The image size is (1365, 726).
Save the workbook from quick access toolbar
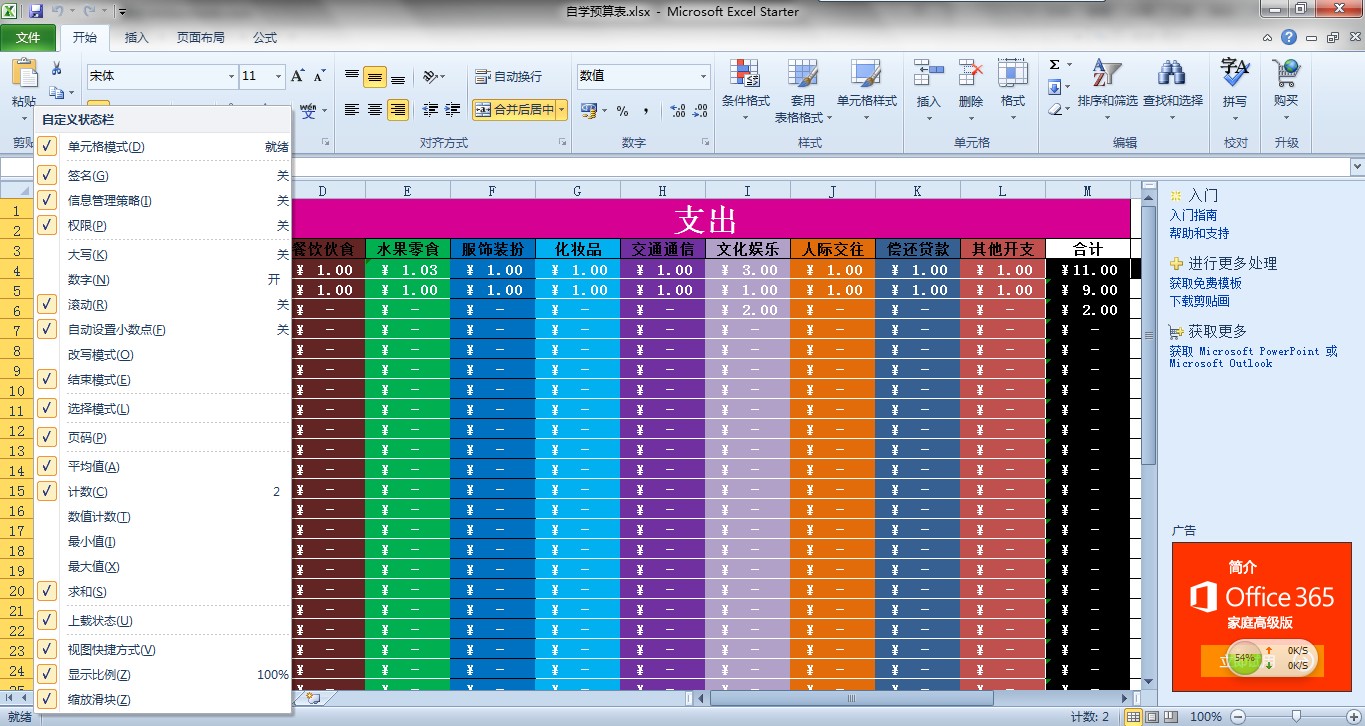(36, 12)
